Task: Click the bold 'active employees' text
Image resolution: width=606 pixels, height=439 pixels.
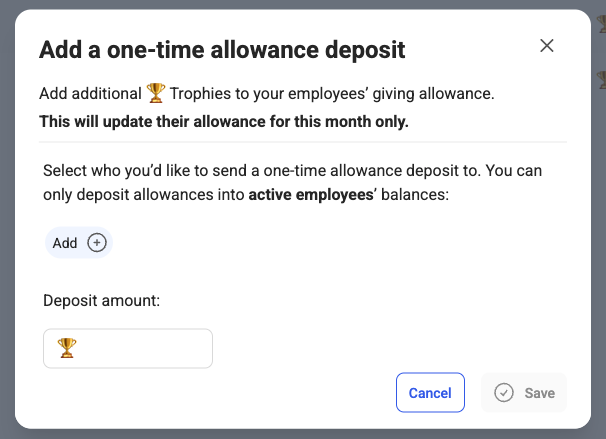Action: tap(311, 194)
